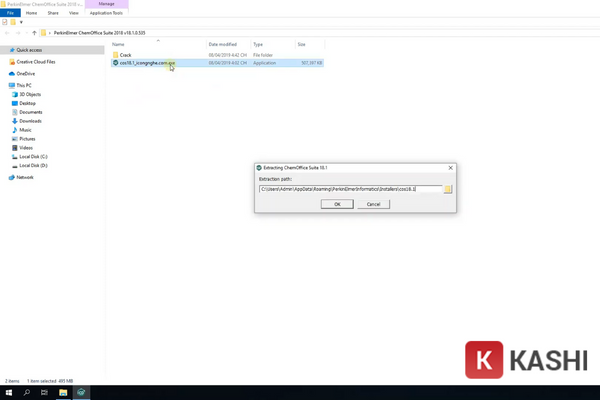Click the browse folder icon beside extraction path

pyautogui.click(x=448, y=188)
